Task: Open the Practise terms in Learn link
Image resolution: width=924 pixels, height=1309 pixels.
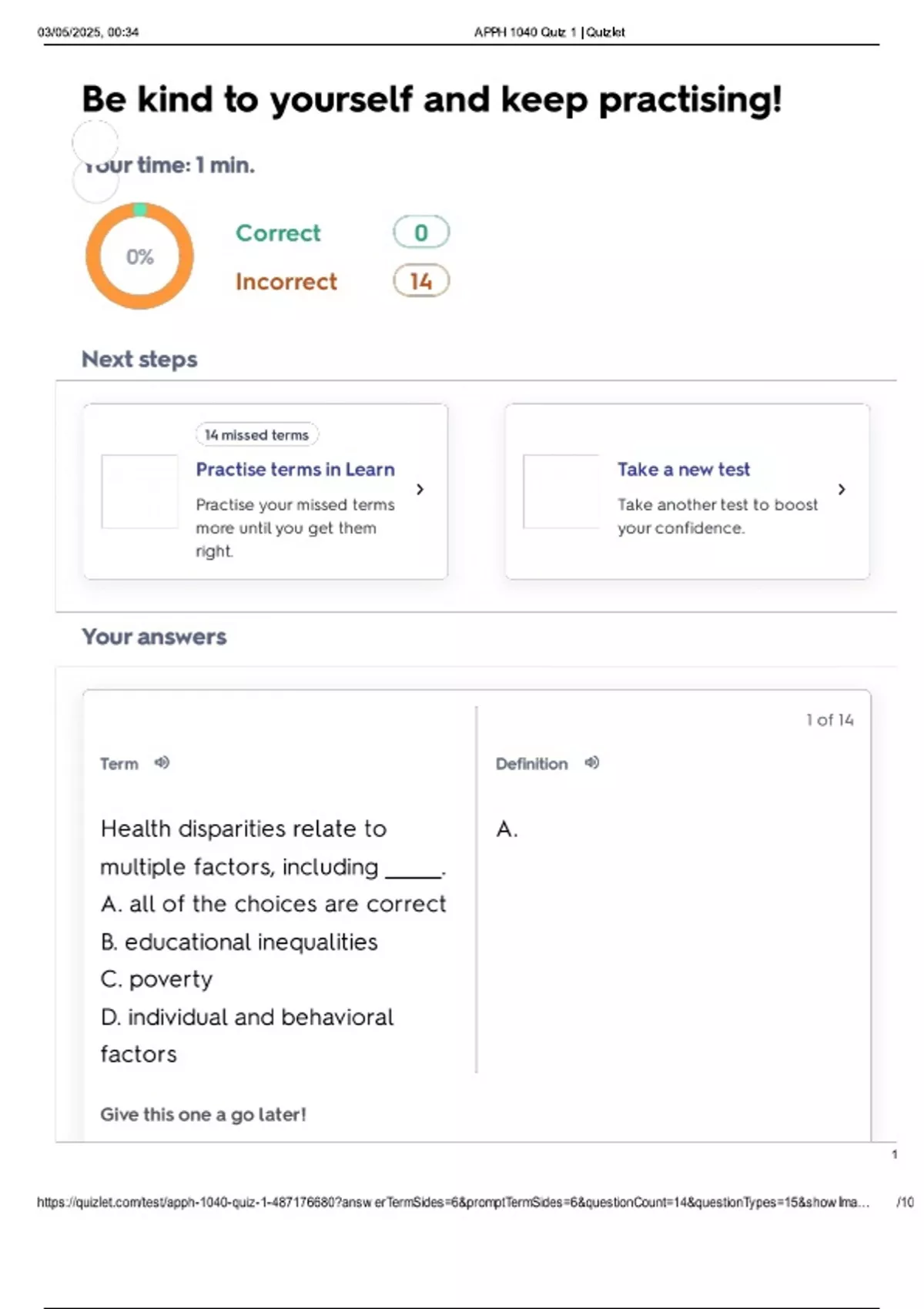Action: coord(295,469)
